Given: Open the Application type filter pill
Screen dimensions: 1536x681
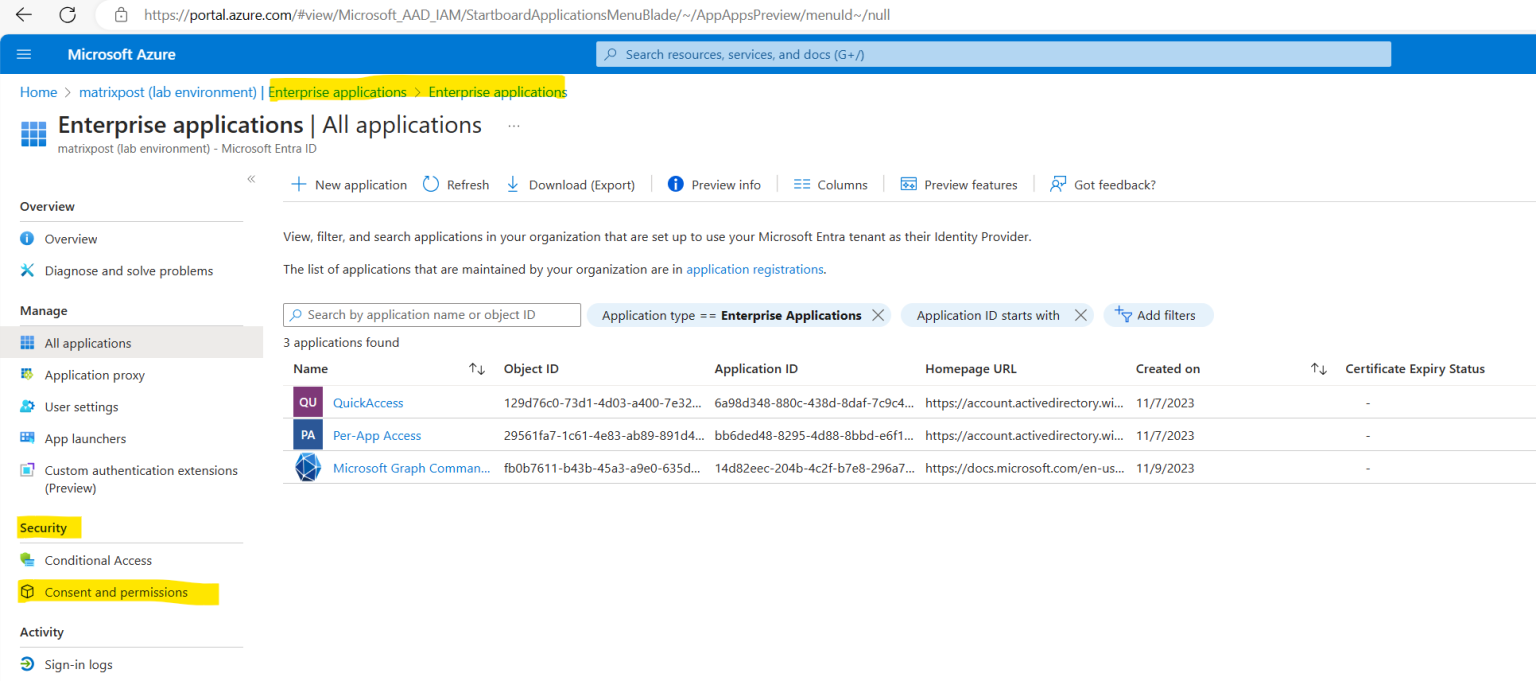Looking at the screenshot, I should (x=729, y=315).
